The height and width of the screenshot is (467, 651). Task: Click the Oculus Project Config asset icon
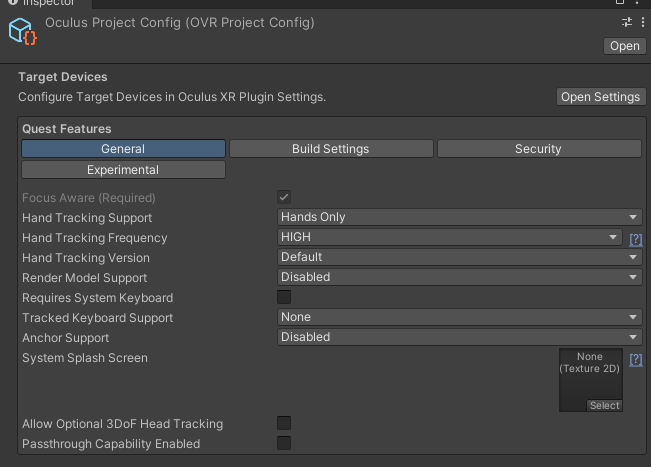click(22, 31)
